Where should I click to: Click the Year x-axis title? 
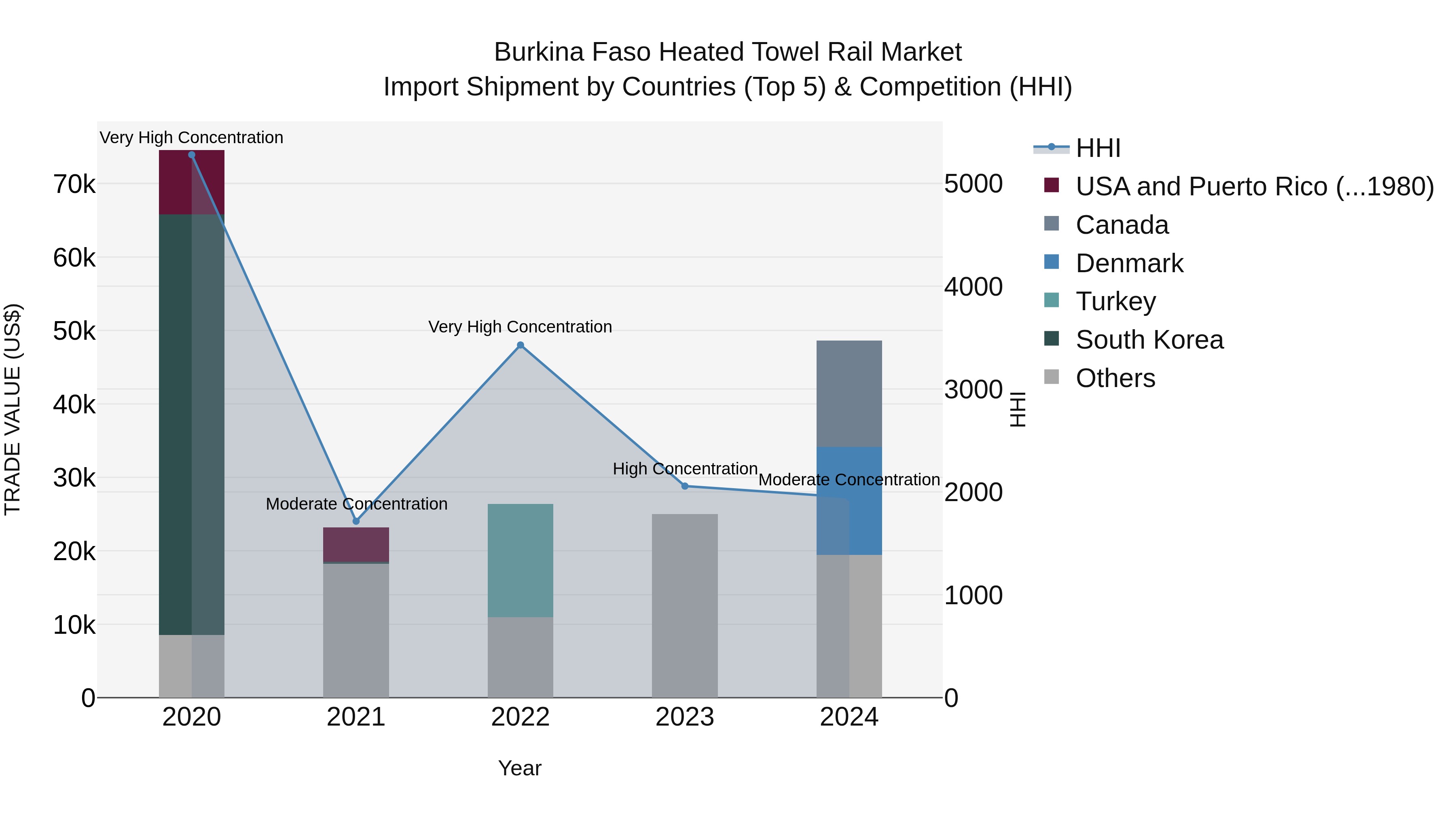520,769
